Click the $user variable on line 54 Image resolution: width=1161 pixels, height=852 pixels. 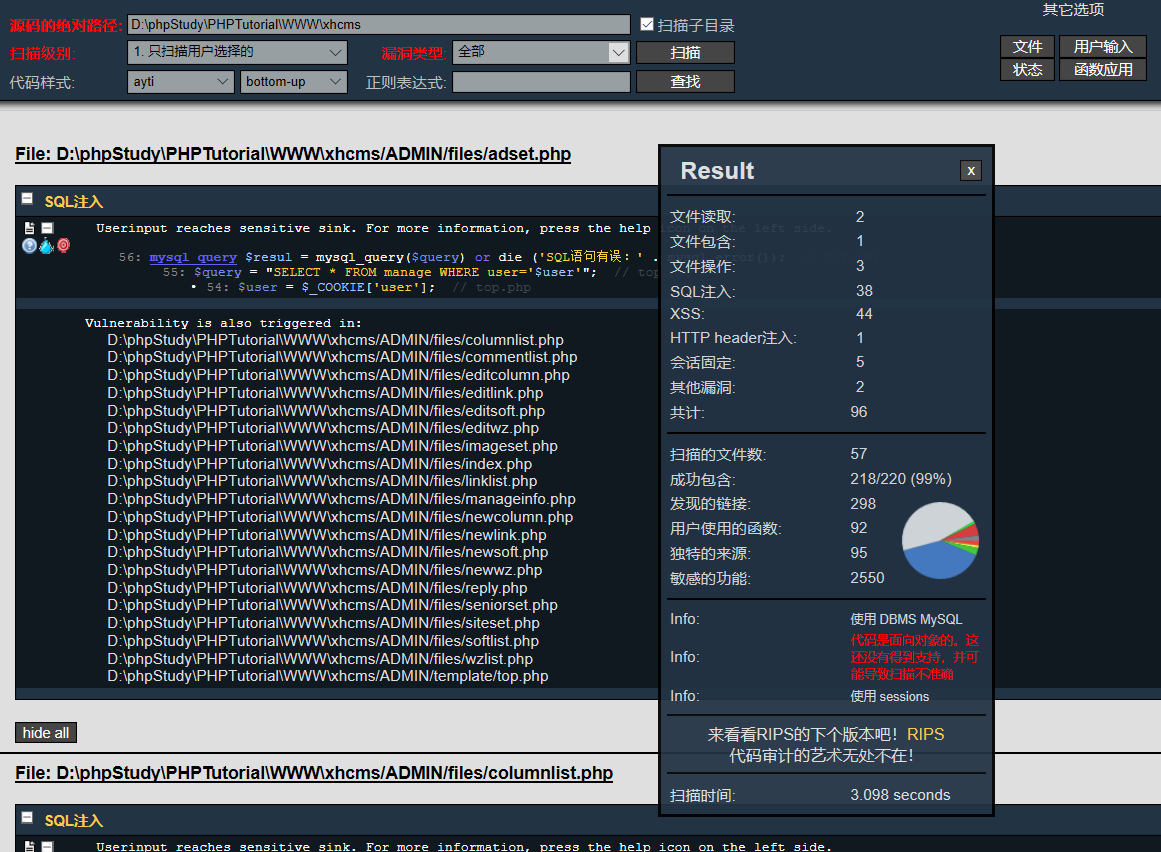(258, 287)
